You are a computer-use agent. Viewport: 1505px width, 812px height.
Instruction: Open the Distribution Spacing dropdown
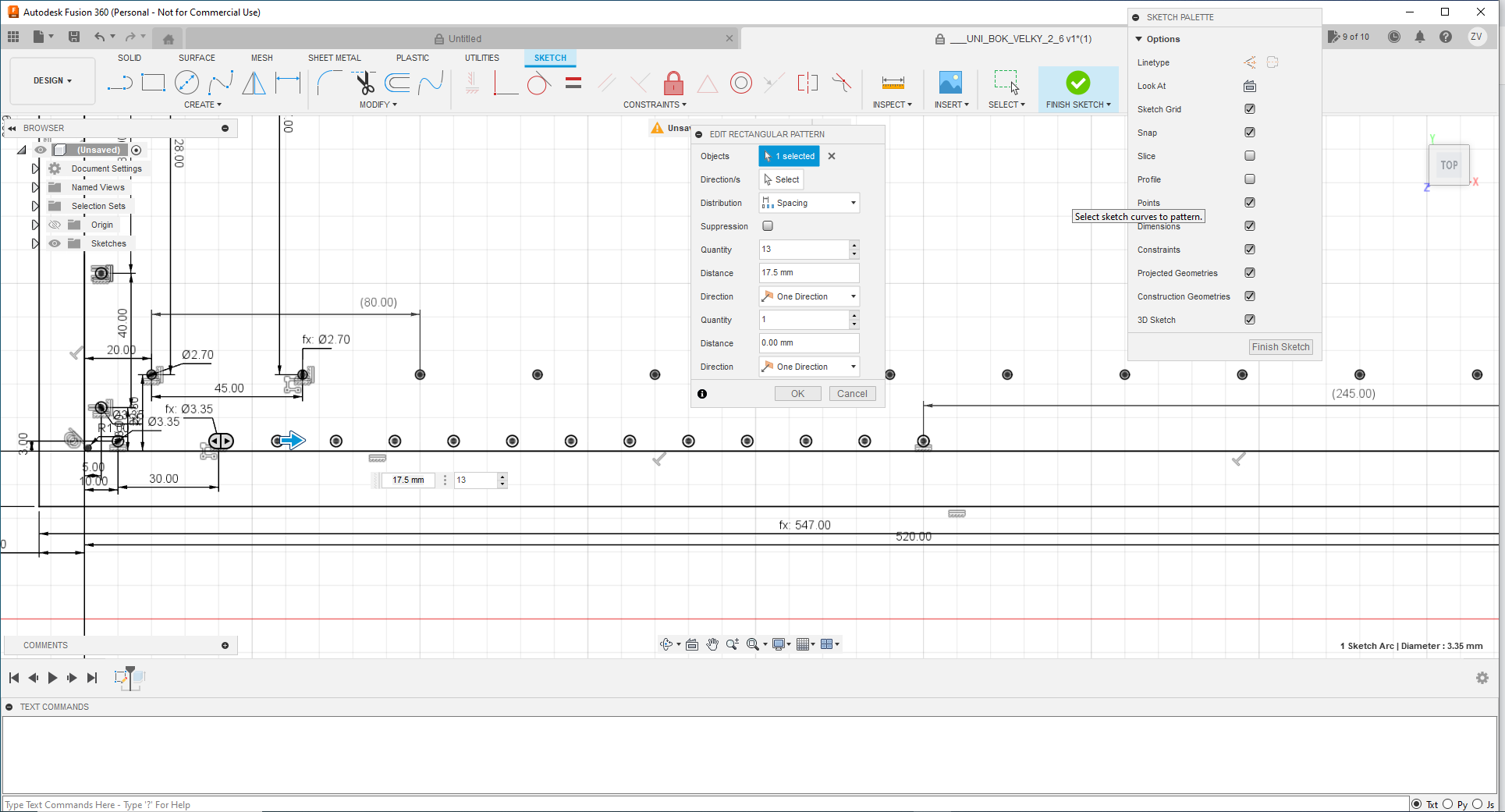pos(809,203)
